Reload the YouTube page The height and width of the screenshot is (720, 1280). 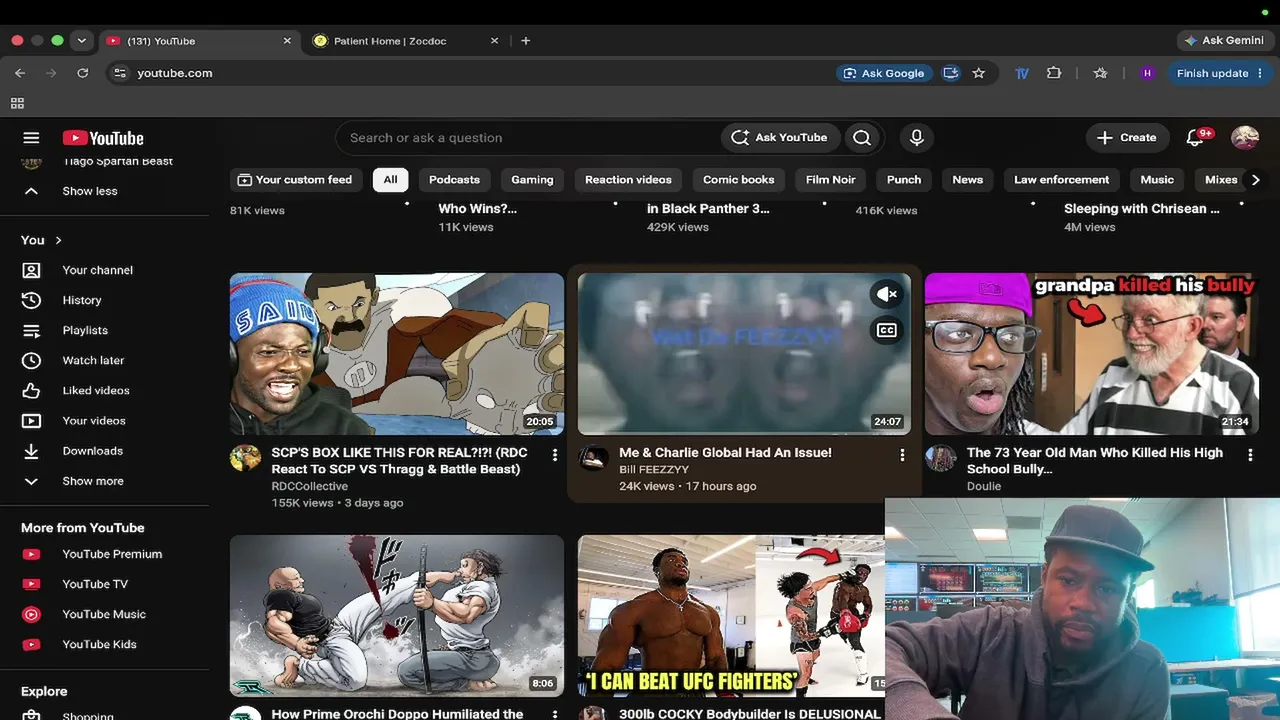(83, 73)
